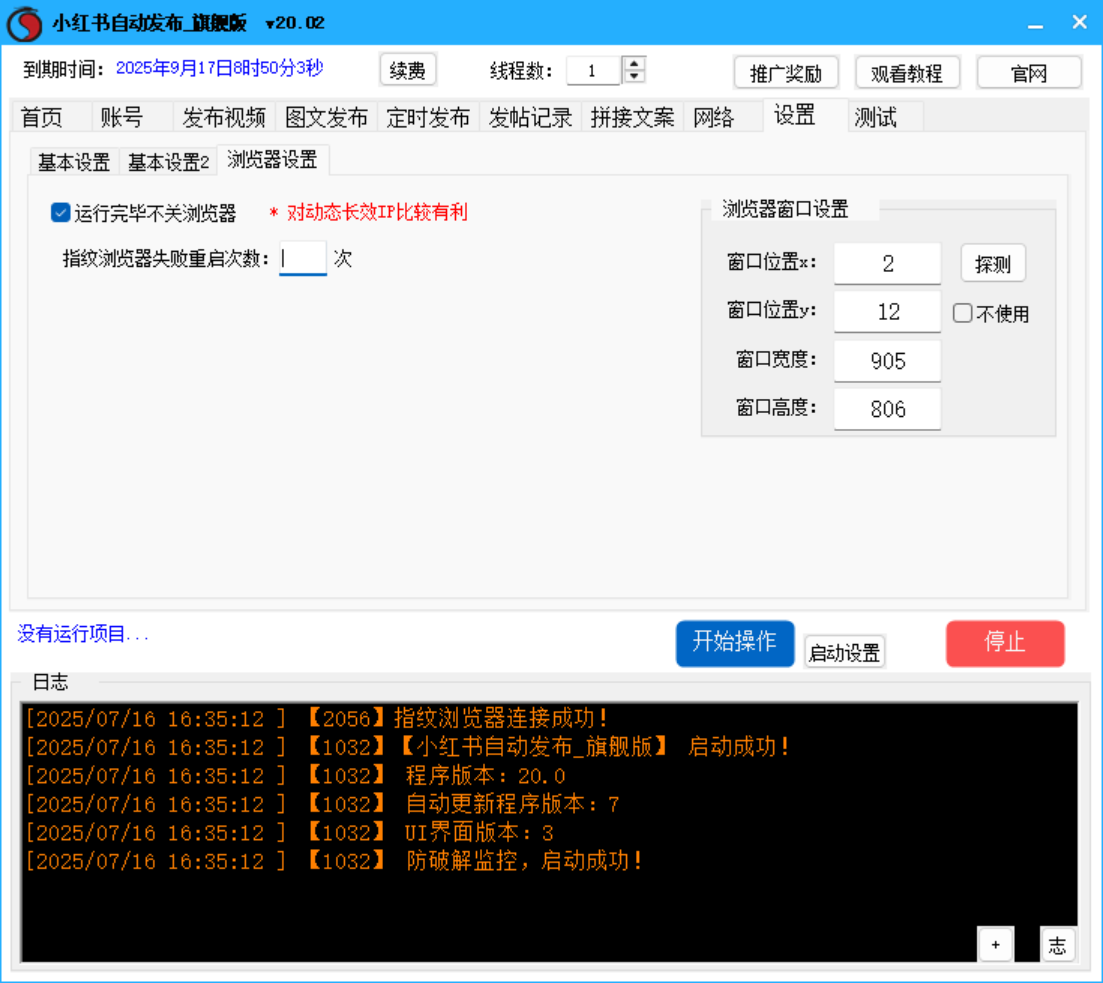Click log line 指纹浏览器连接成功
The height and width of the screenshot is (983, 1103).
[317, 718]
